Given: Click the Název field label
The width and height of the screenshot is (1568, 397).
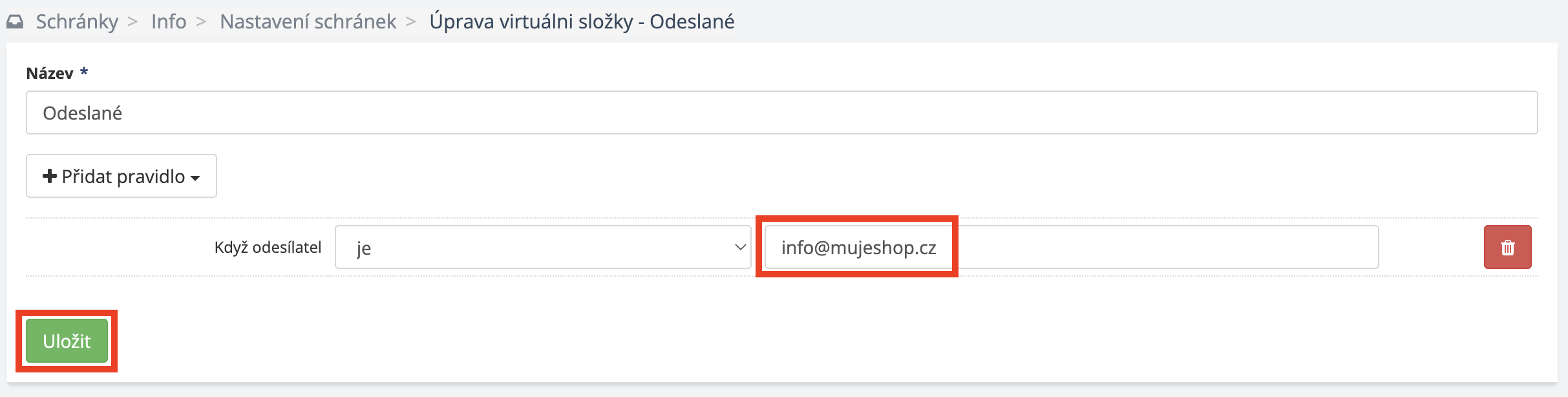Looking at the screenshot, I should [x=50, y=74].
